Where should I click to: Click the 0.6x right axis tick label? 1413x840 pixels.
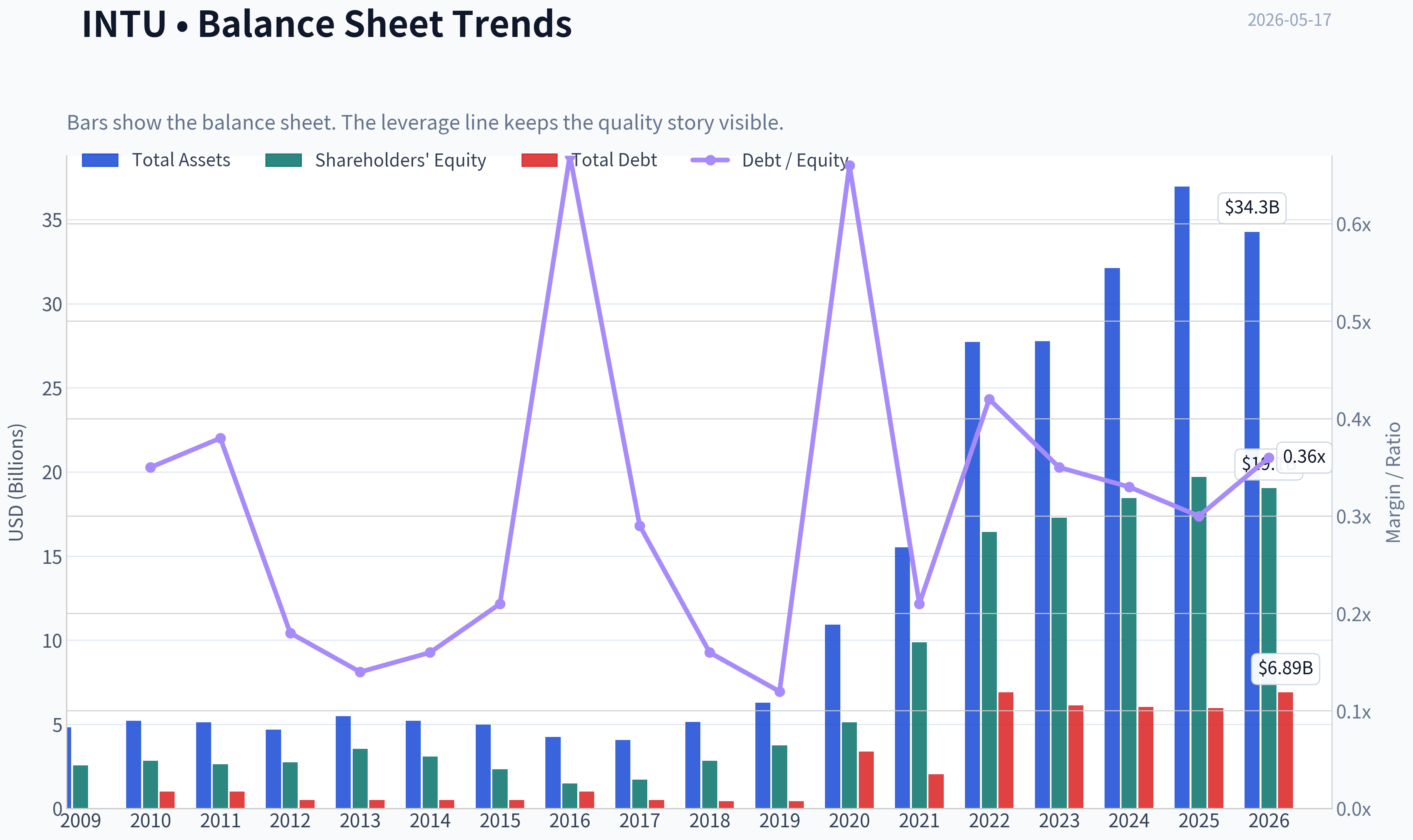(1354, 225)
